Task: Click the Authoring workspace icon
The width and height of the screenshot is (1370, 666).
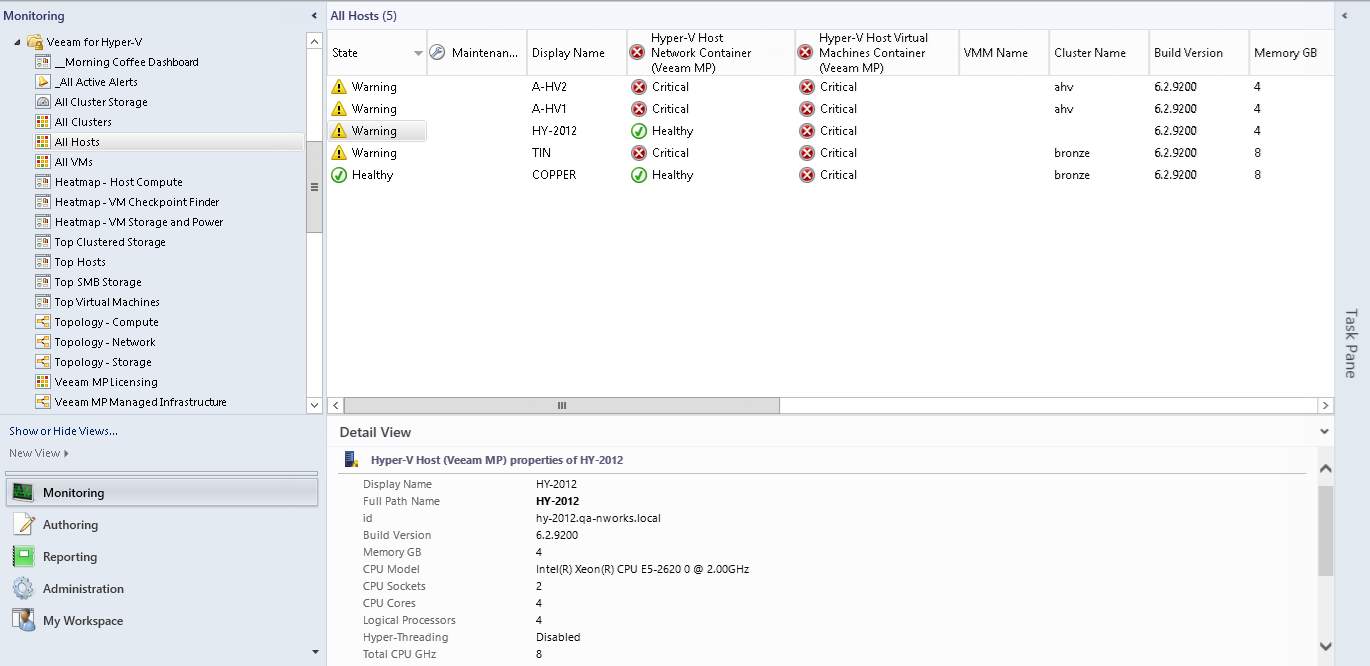Action: (x=24, y=525)
